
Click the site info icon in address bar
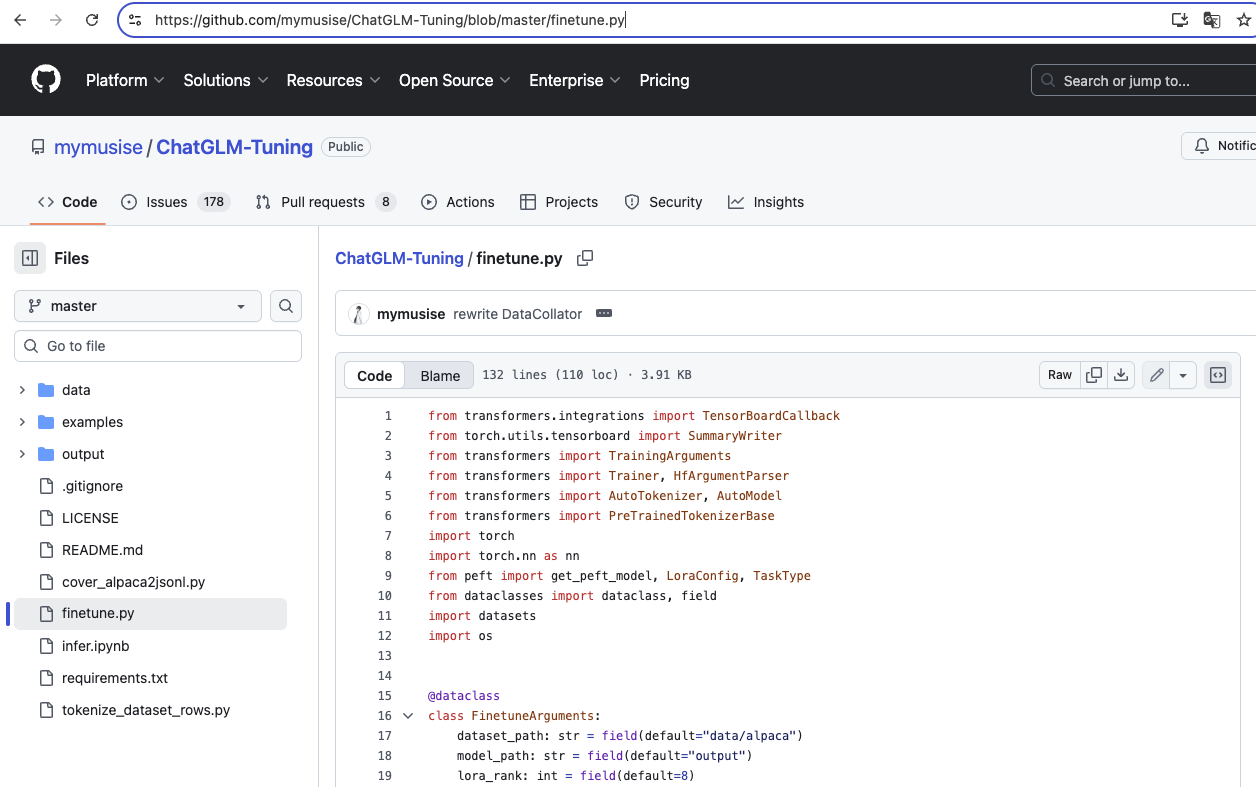click(135, 20)
